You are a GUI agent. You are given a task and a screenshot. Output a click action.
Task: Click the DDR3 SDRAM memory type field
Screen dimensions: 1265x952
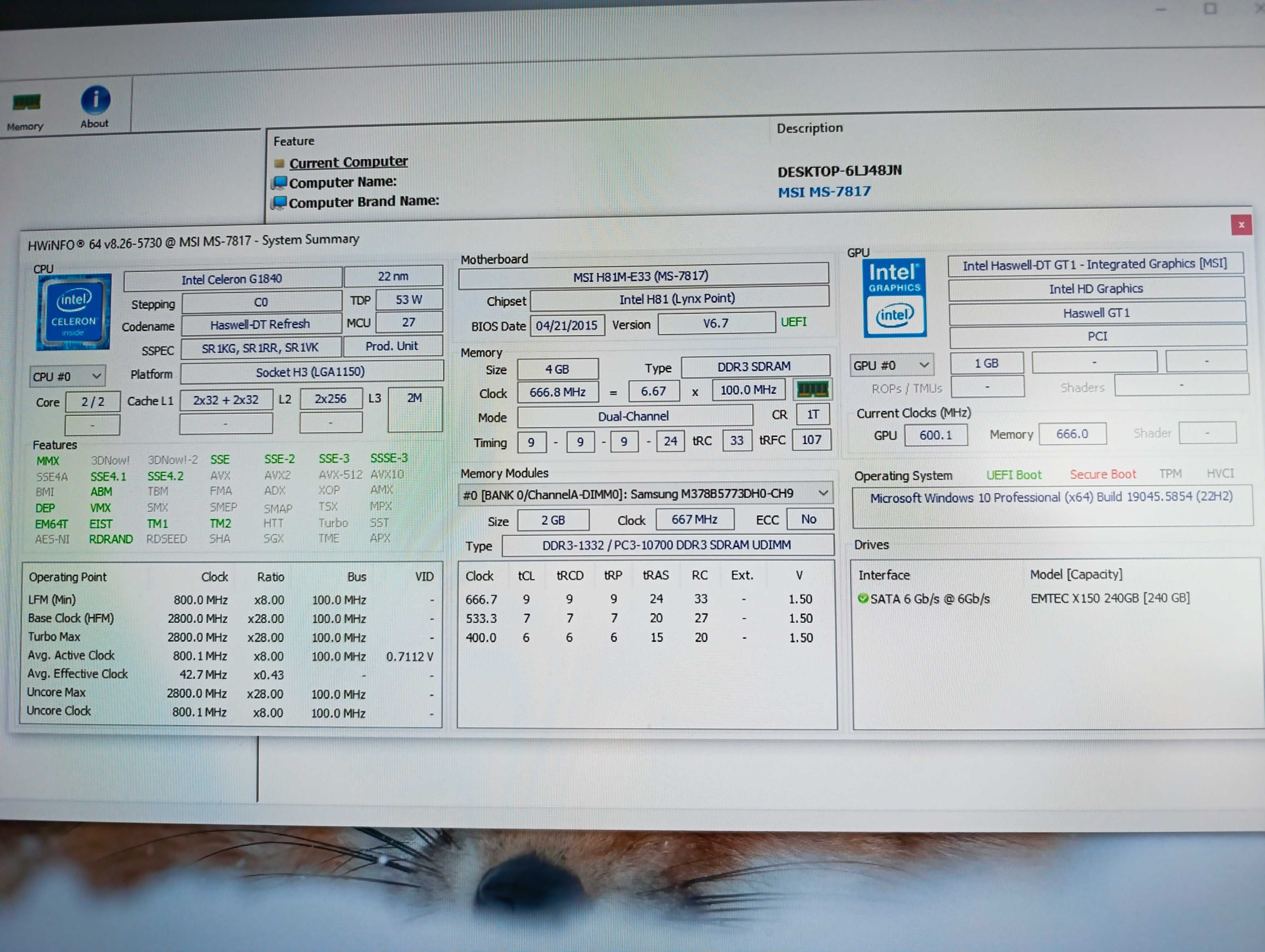pos(755,367)
